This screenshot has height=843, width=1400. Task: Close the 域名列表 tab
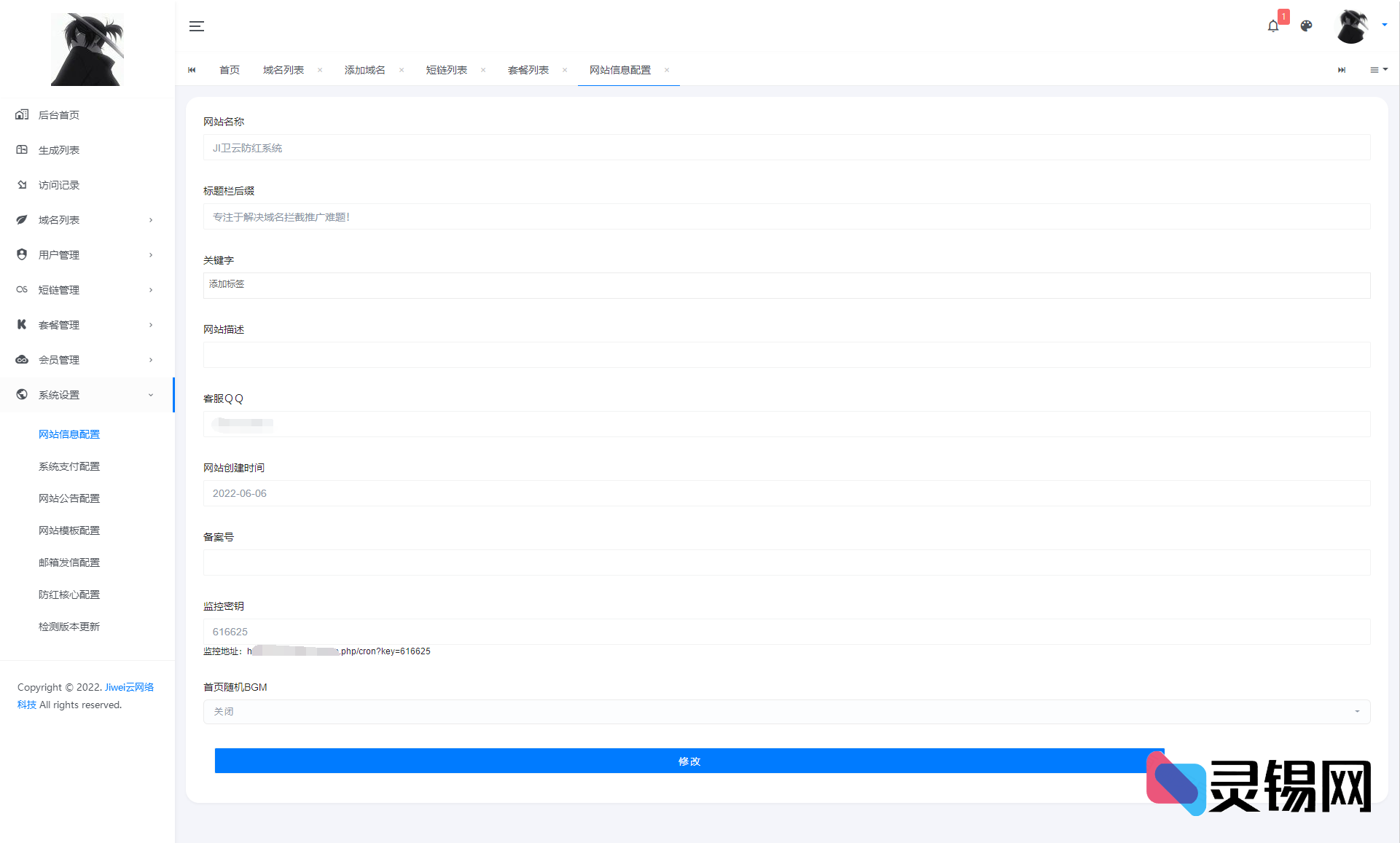(320, 70)
